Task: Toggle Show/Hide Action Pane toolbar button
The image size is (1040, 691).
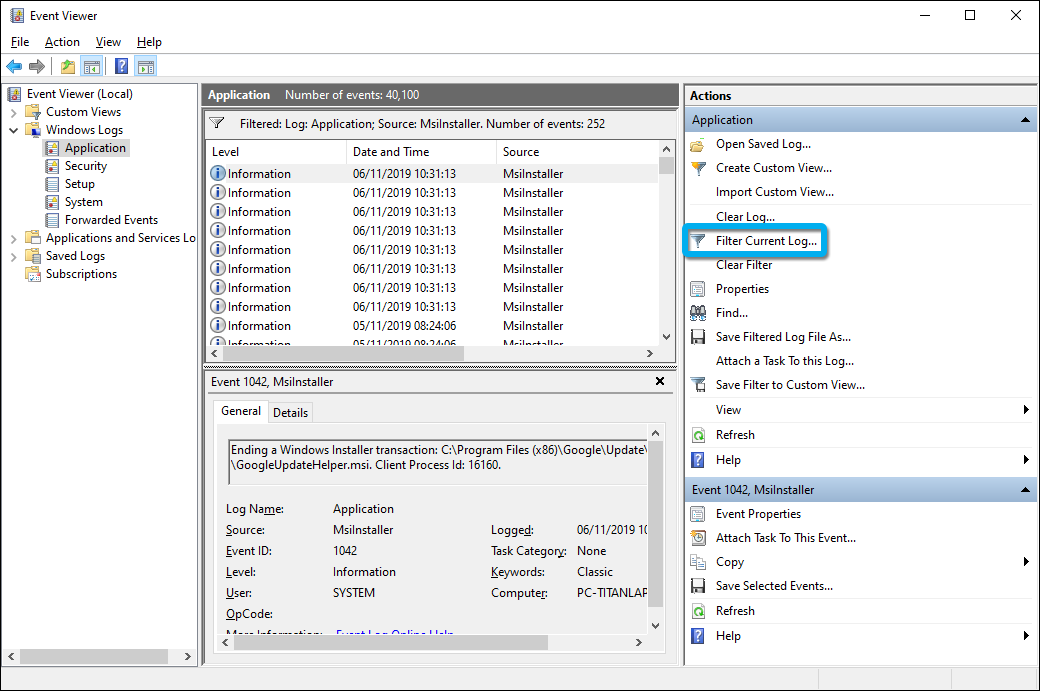Action: (146, 67)
